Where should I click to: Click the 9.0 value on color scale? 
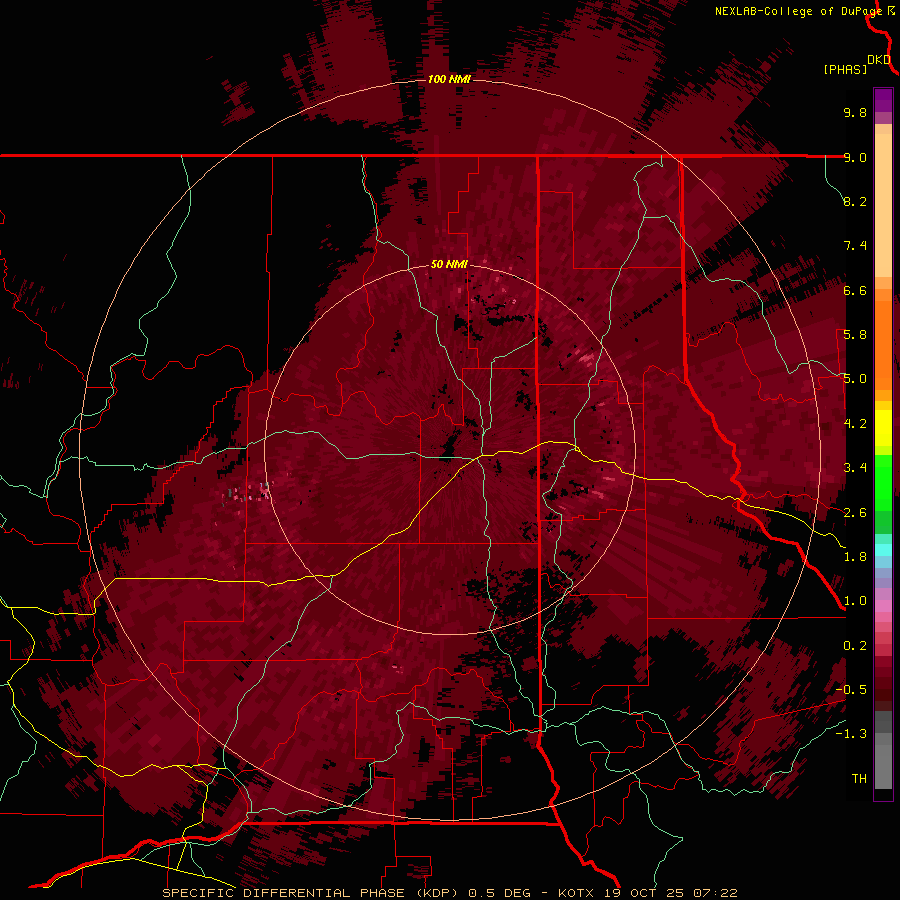[x=855, y=157]
